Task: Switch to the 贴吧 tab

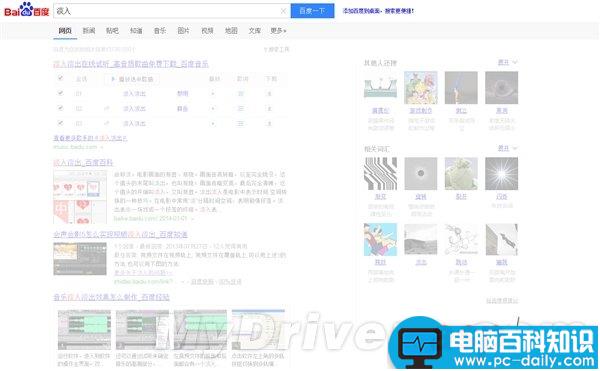Action: [x=112, y=31]
